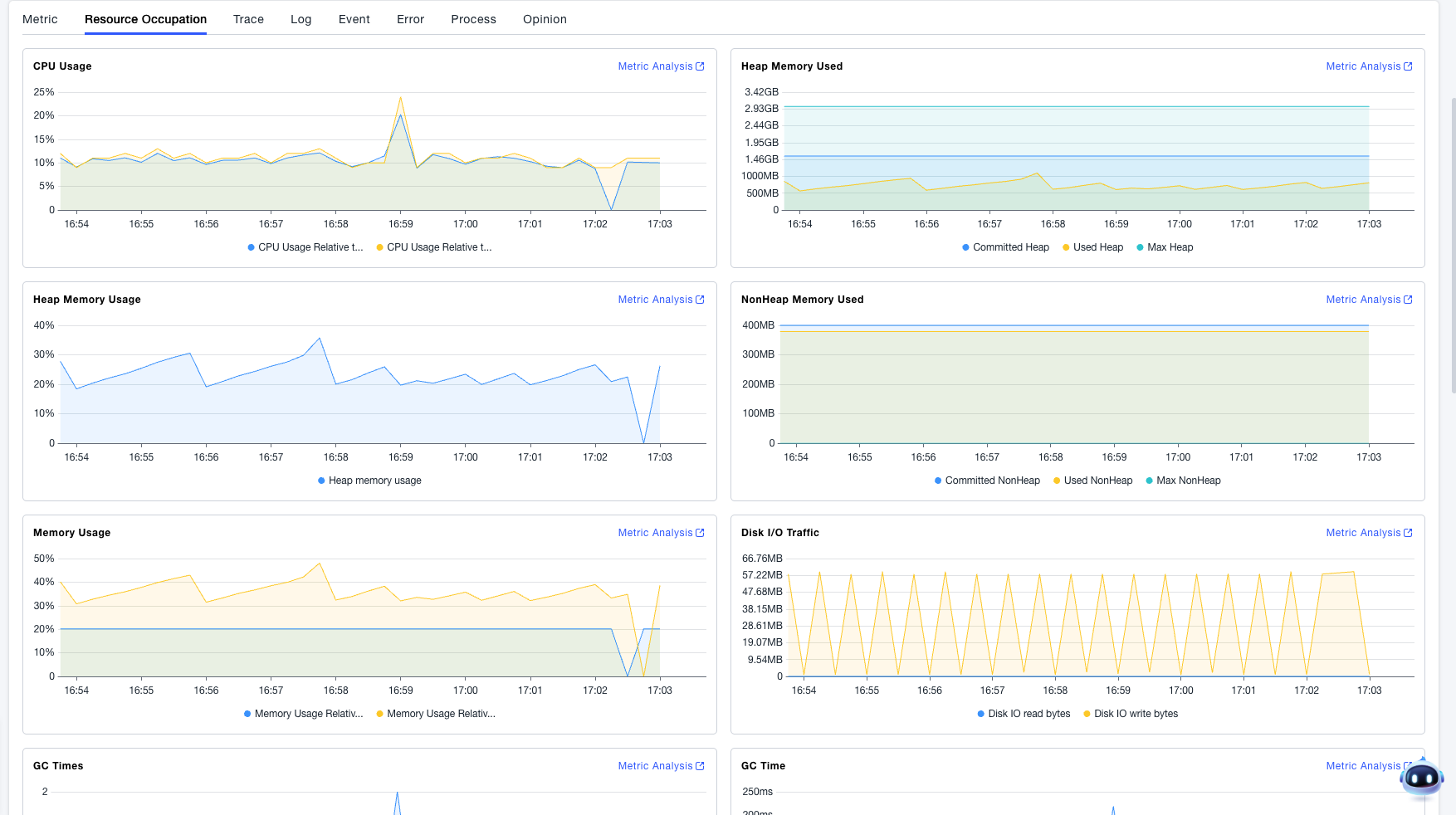Click external-link icon in Memory Usage panel

(x=700, y=533)
